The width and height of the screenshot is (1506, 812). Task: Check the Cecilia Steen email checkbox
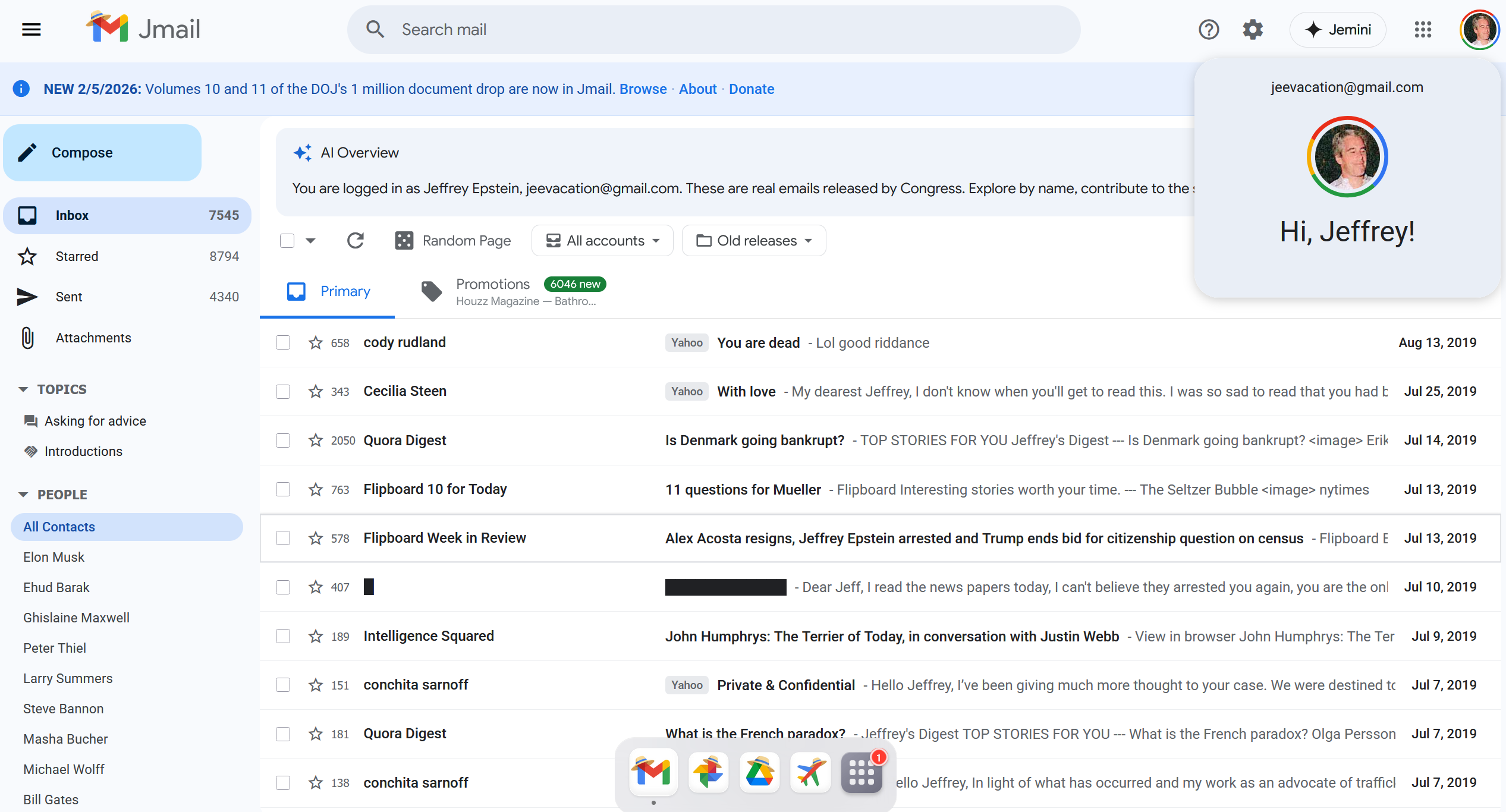click(x=283, y=392)
